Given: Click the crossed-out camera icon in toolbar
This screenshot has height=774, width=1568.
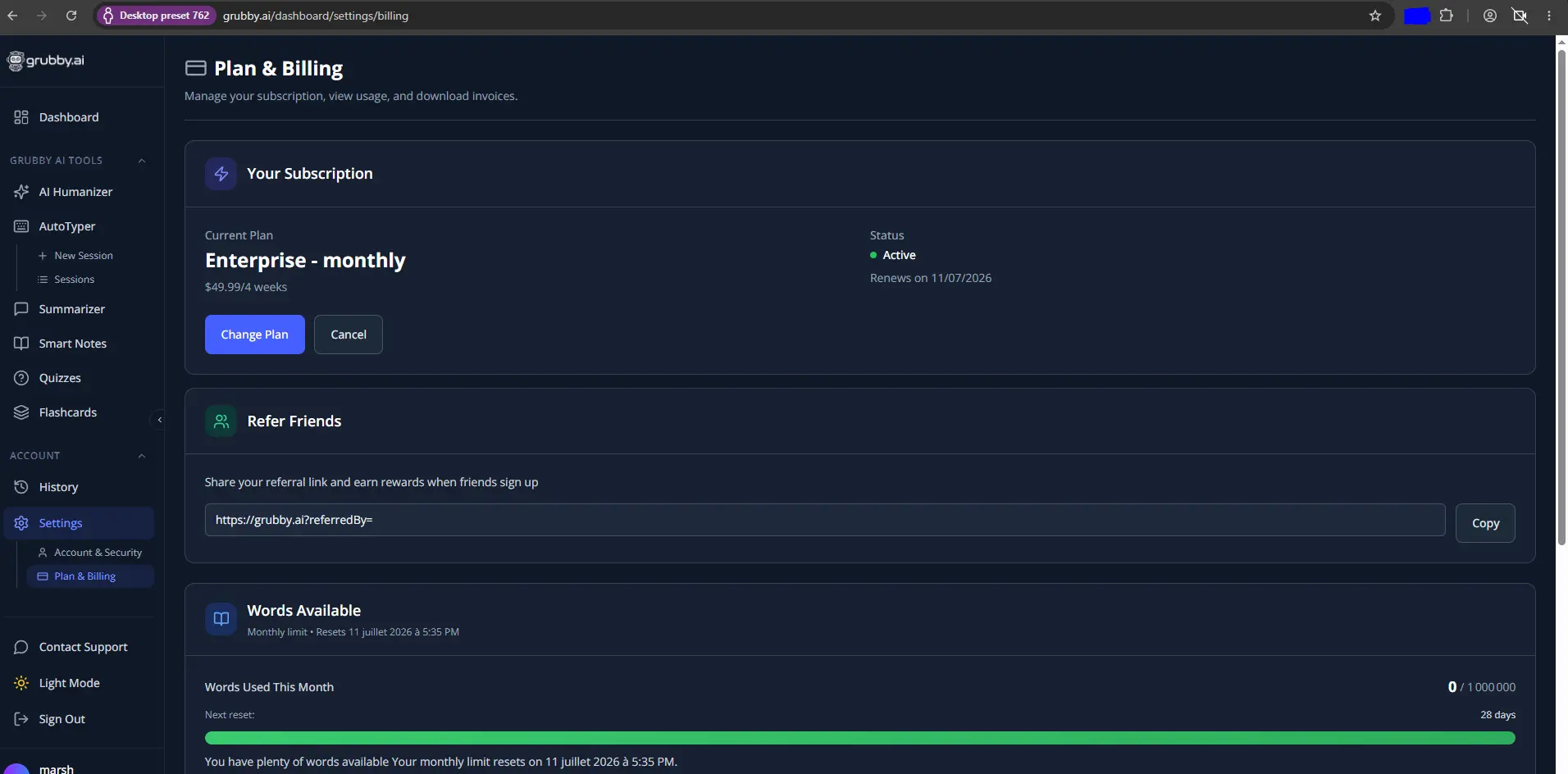Looking at the screenshot, I should pyautogui.click(x=1520, y=16).
